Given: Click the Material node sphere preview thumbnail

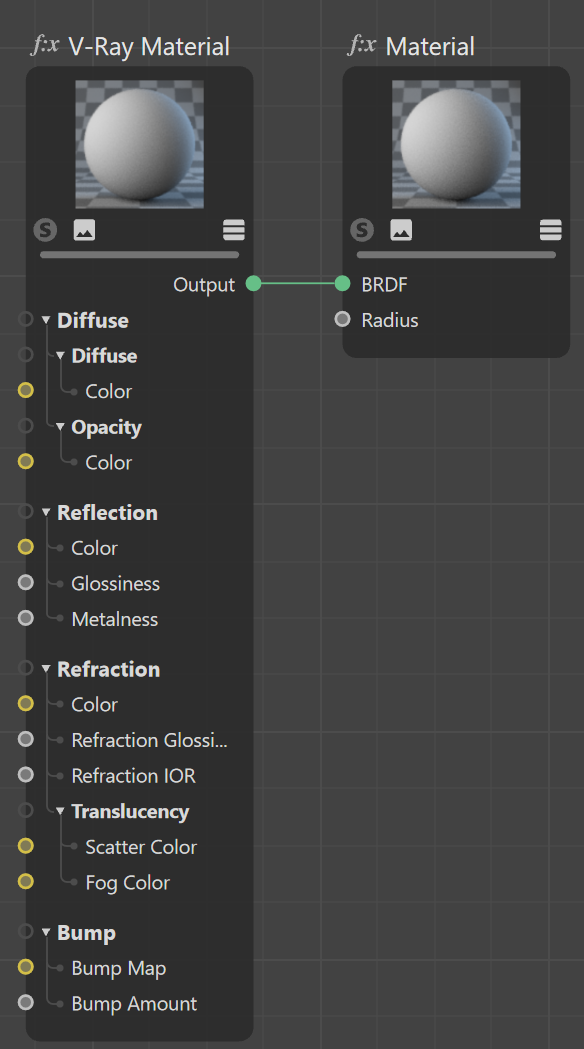Looking at the screenshot, I should click(x=456, y=144).
